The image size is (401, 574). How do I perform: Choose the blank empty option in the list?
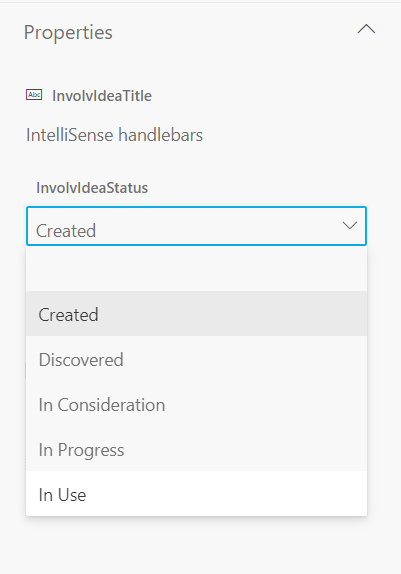tap(196, 269)
